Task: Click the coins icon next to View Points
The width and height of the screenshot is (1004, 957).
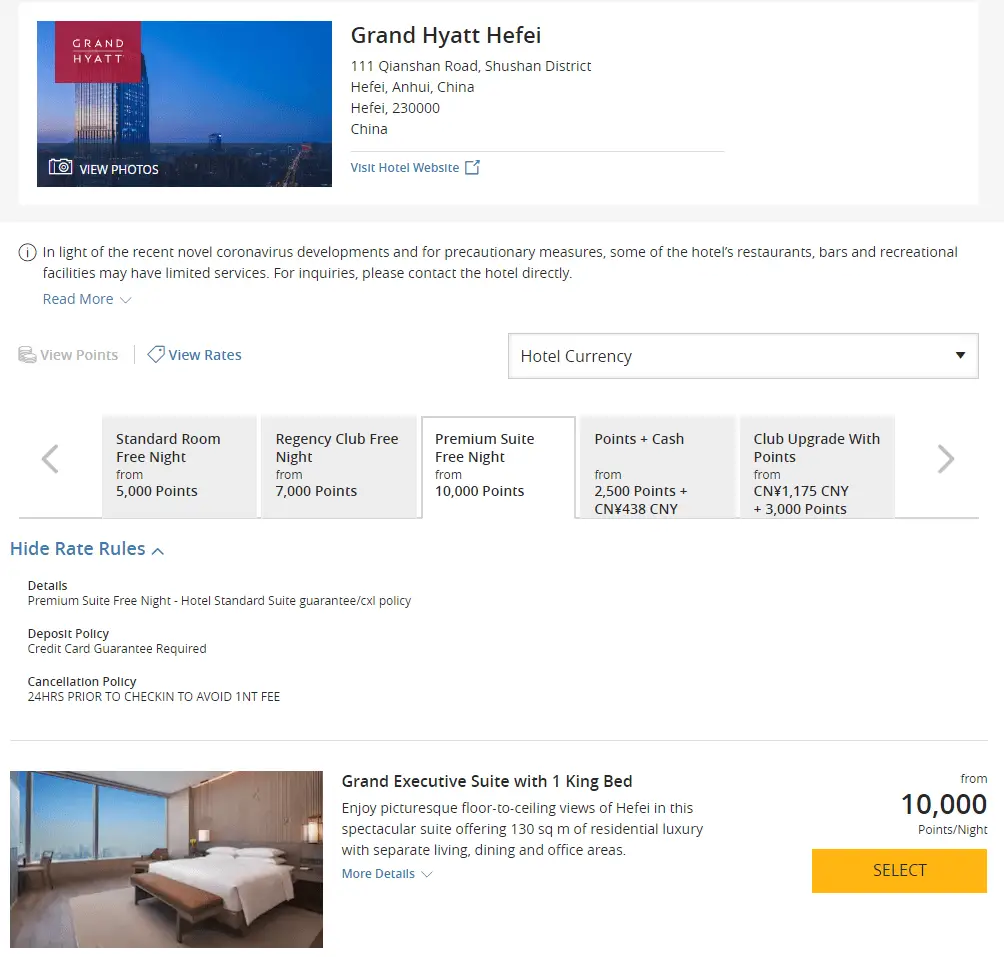Action: click(x=27, y=355)
